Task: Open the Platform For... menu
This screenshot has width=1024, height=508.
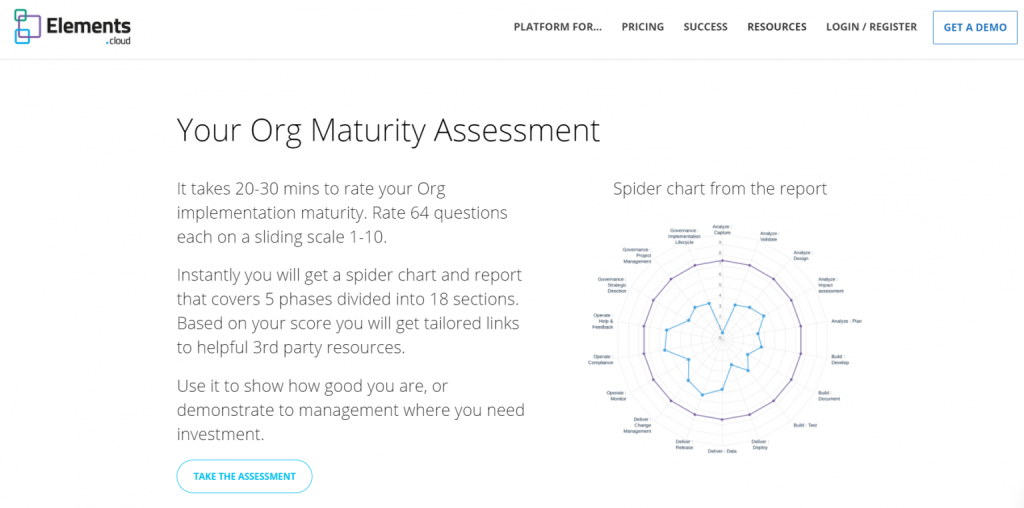Action: pos(558,27)
